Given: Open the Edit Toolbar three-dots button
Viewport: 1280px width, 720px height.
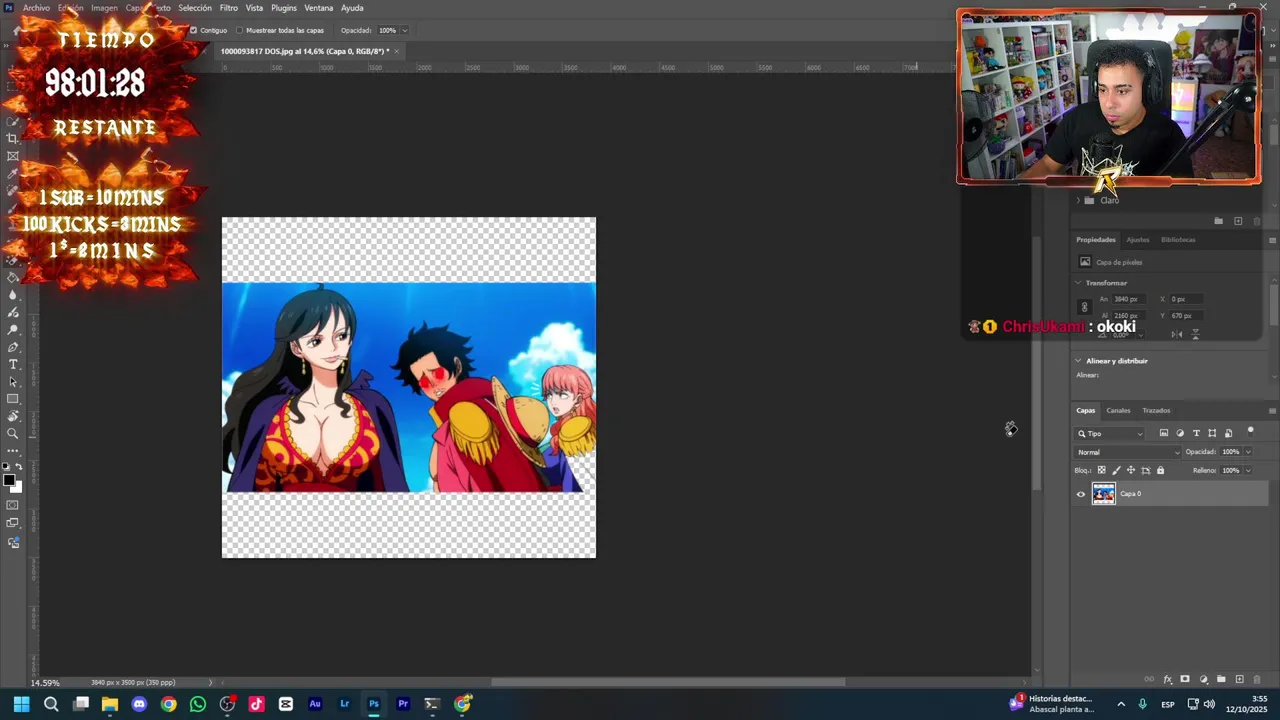Looking at the screenshot, I should pos(13,451).
